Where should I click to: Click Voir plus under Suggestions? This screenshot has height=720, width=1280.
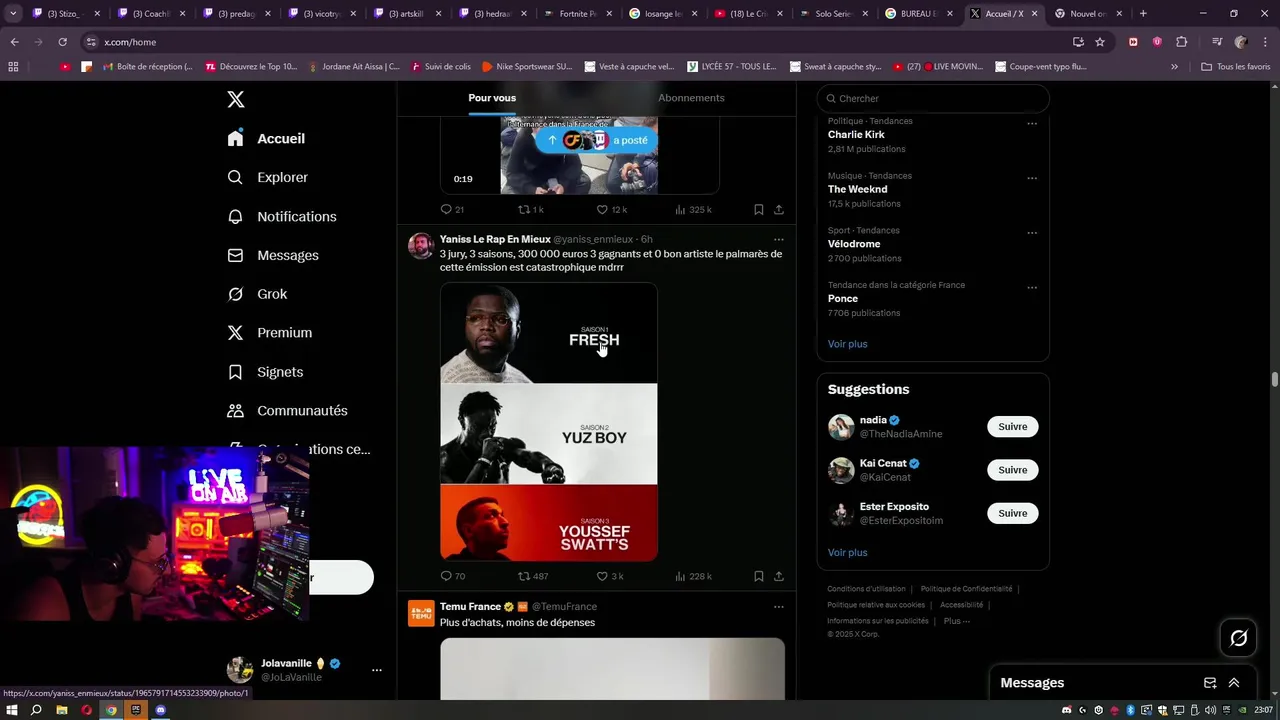click(847, 553)
